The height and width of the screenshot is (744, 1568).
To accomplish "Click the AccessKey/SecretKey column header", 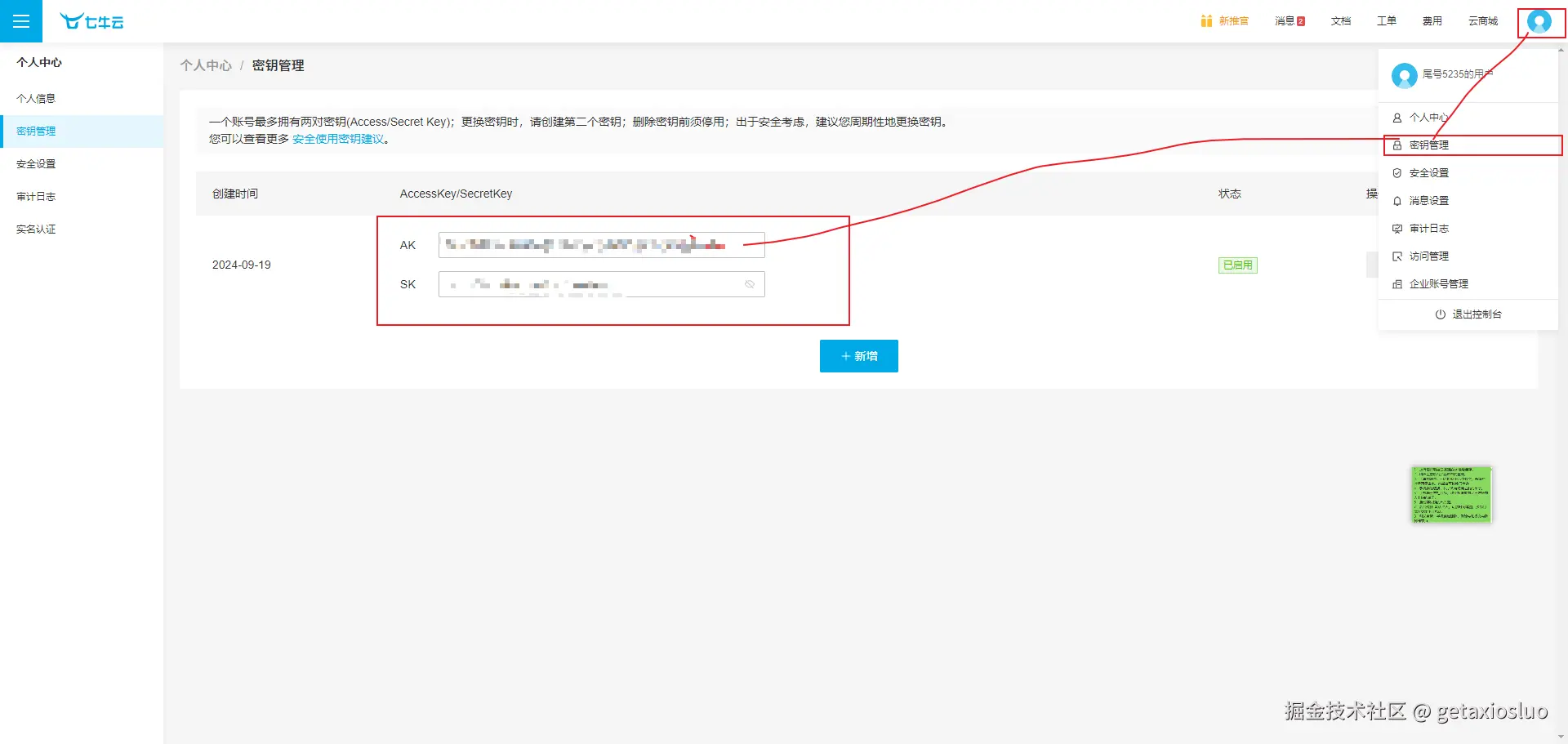I will pyautogui.click(x=456, y=194).
